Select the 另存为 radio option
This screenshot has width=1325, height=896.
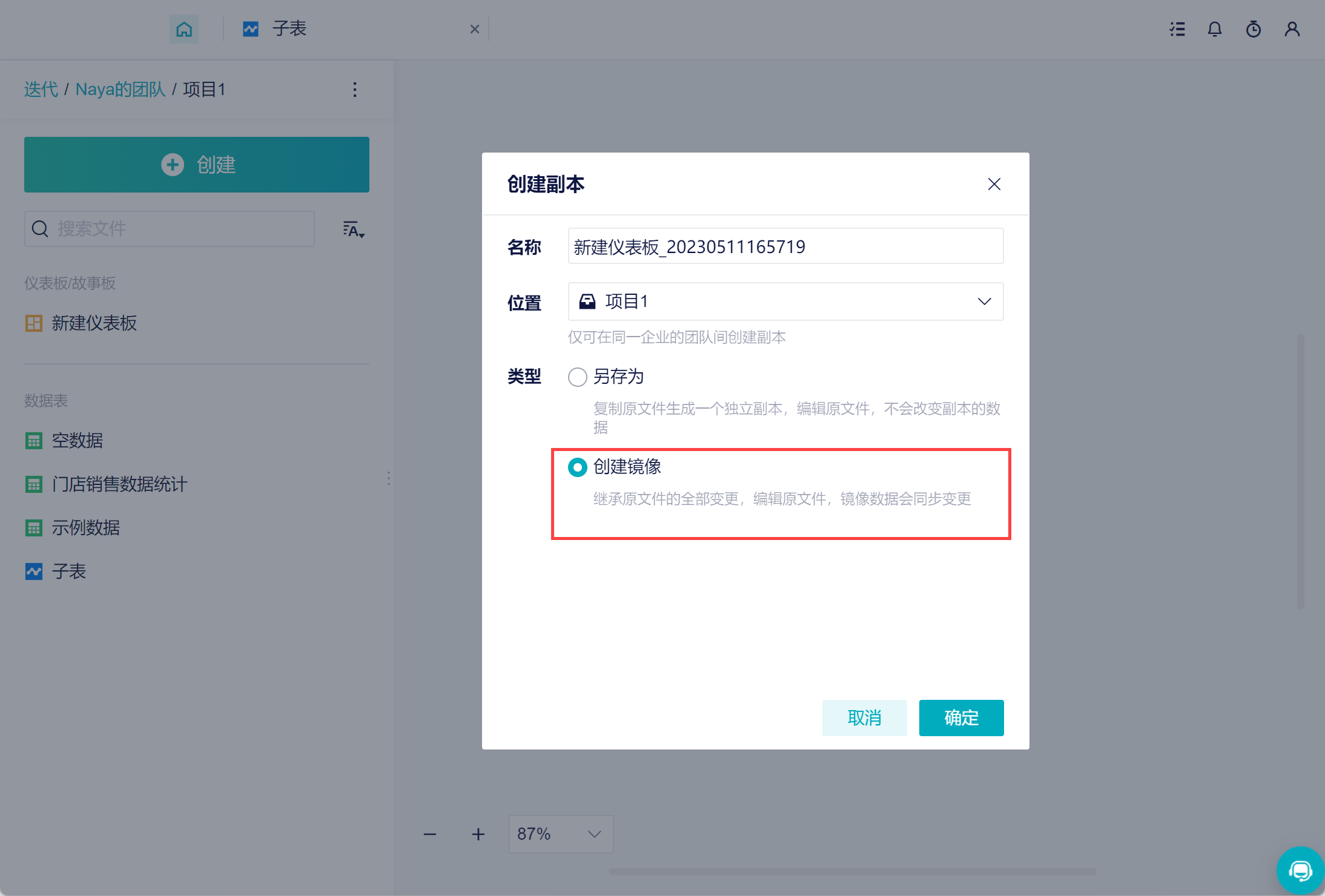coord(578,377)
